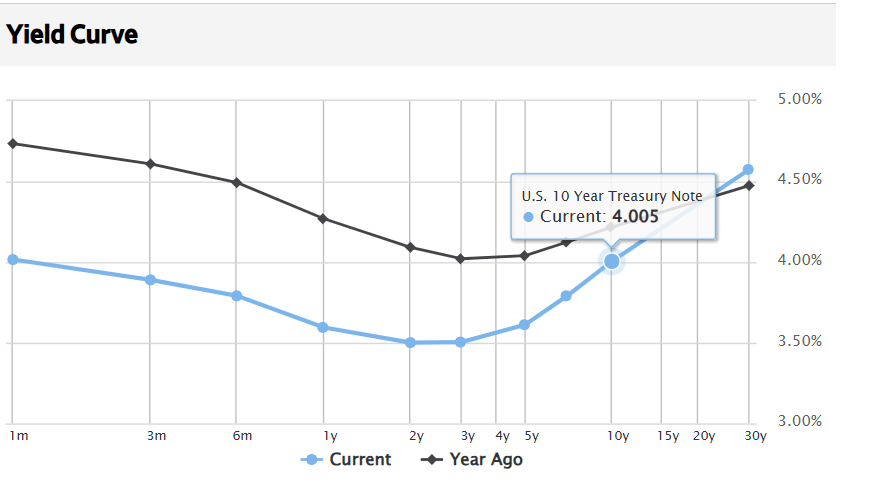Click Current line's 5y data point
This screenshot has width=877, height=488.
pyautogui.click(x=524, y=325)
